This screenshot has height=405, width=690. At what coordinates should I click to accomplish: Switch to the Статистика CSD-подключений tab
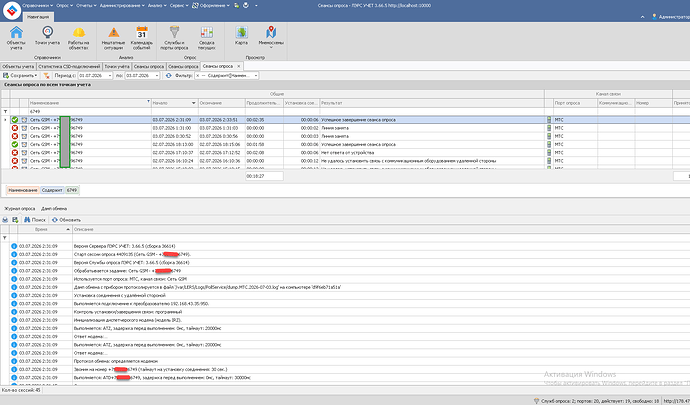[x=69, y=66]
